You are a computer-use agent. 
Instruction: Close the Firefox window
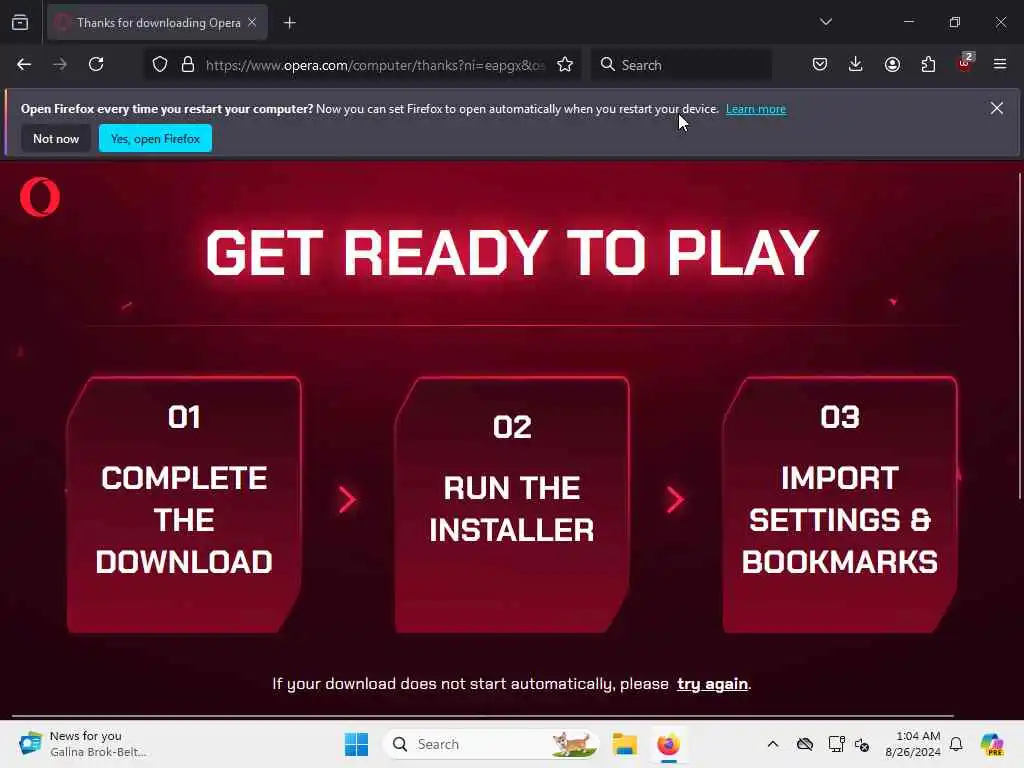[1000, 22]
